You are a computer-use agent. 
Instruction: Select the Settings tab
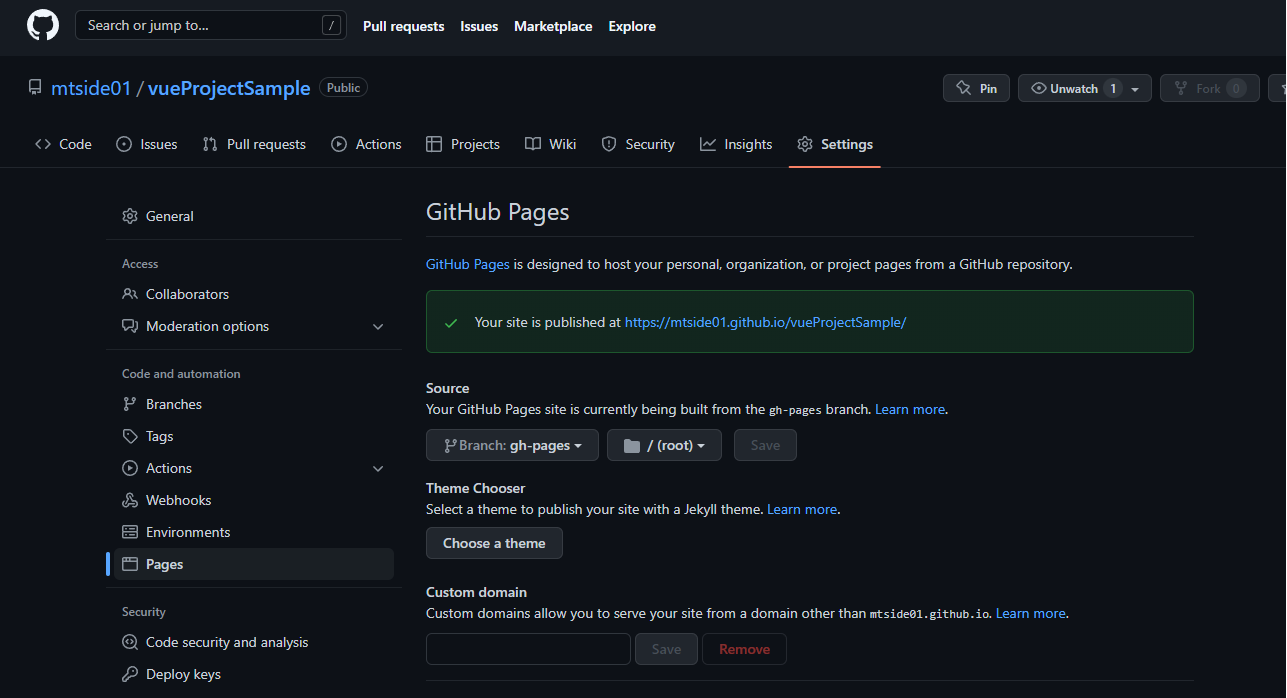(x=835, y=144)
